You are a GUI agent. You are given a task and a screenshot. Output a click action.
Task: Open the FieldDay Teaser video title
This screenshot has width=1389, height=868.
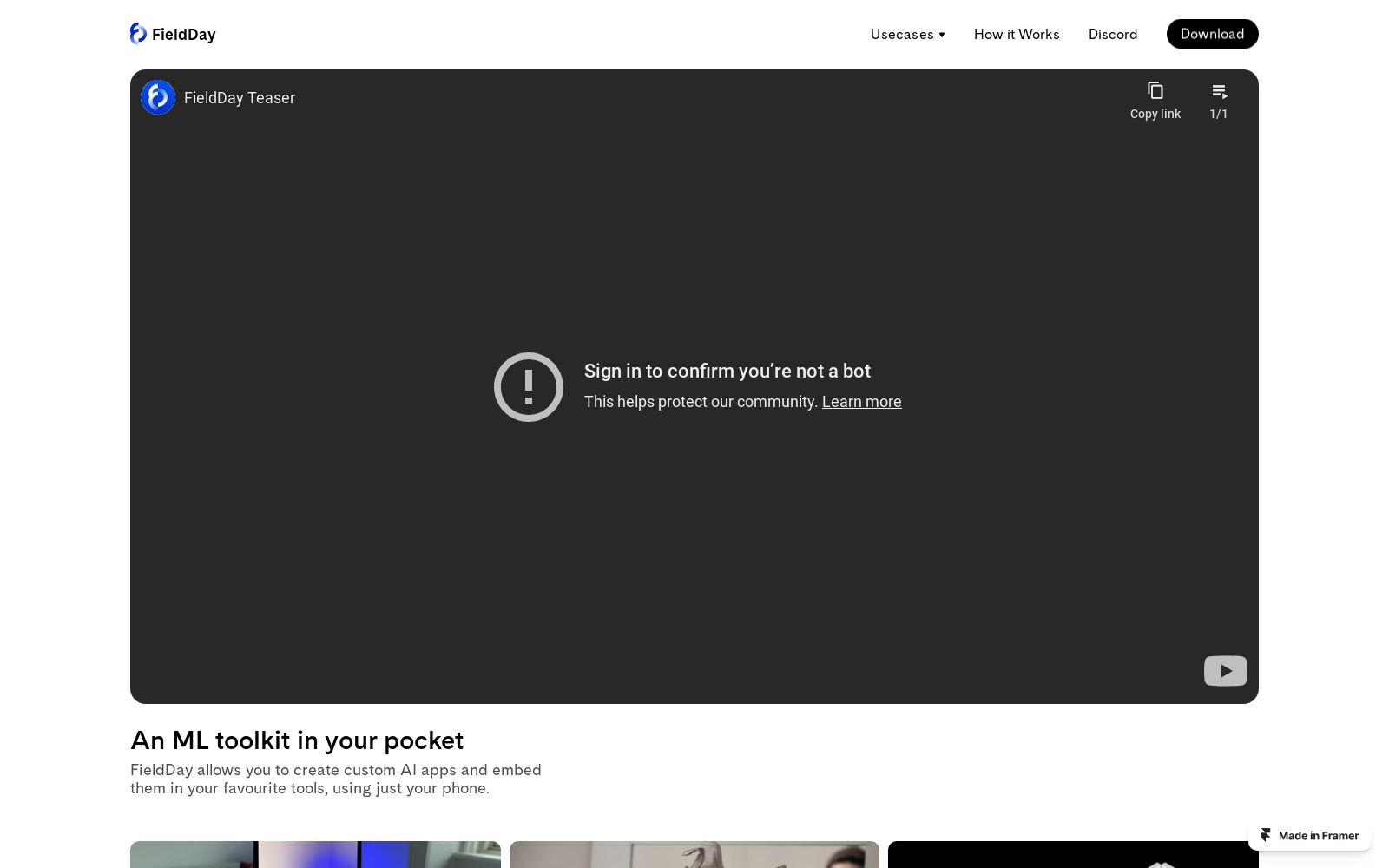point(240,98)
